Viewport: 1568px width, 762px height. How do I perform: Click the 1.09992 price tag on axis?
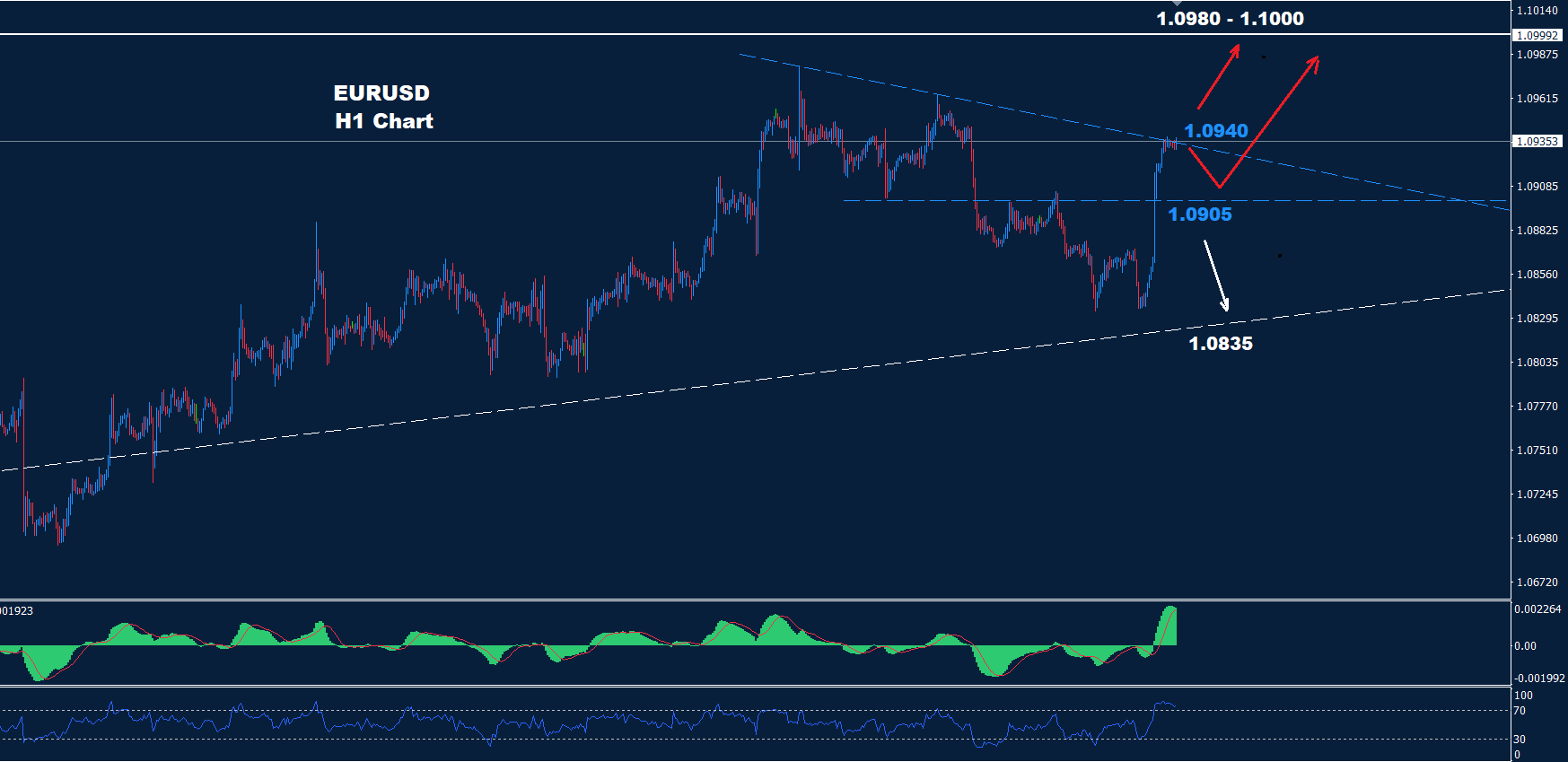point(1537,36)
